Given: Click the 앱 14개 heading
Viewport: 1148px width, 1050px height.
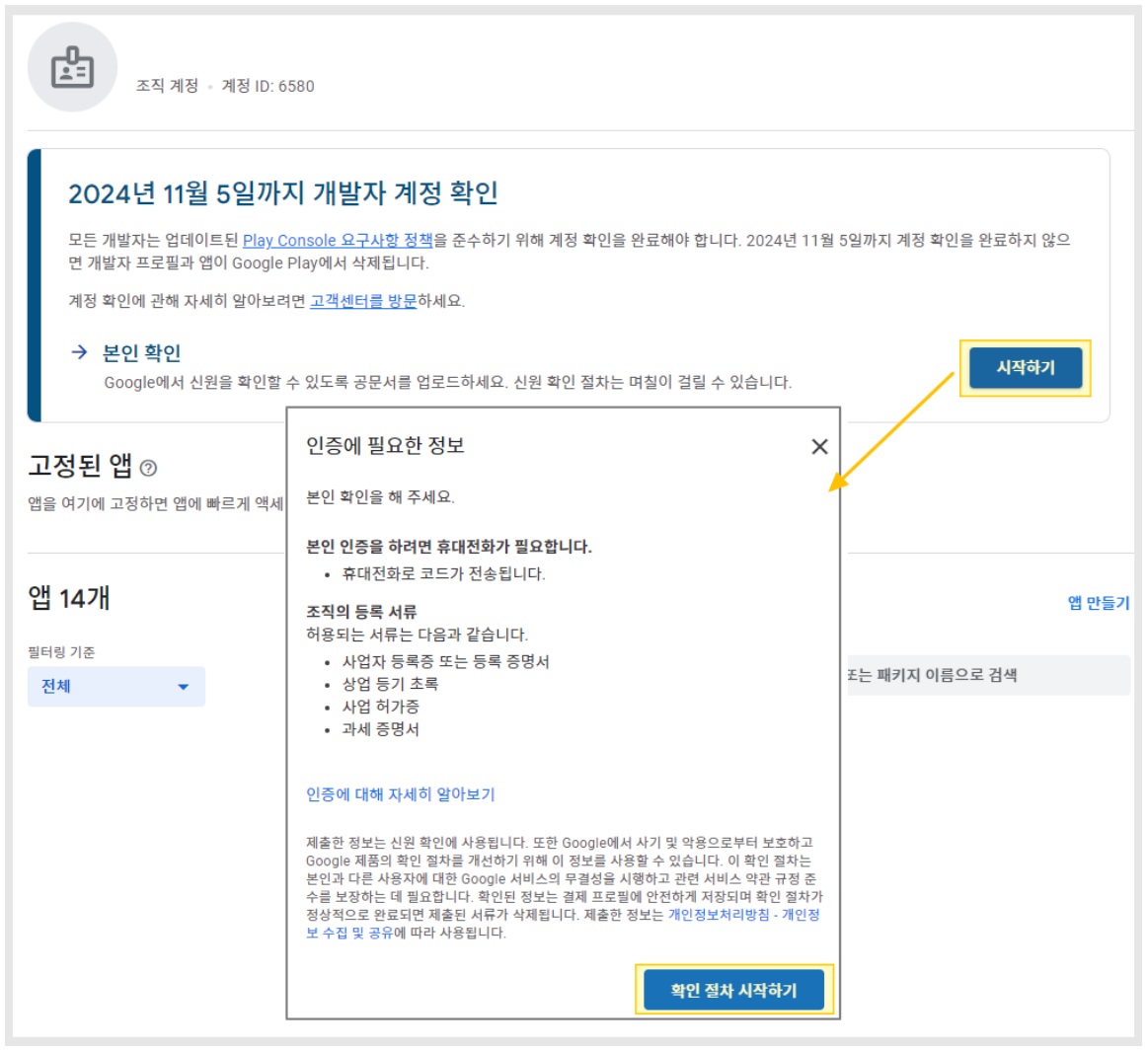Looking at the screenshot, I should [69, 598].
